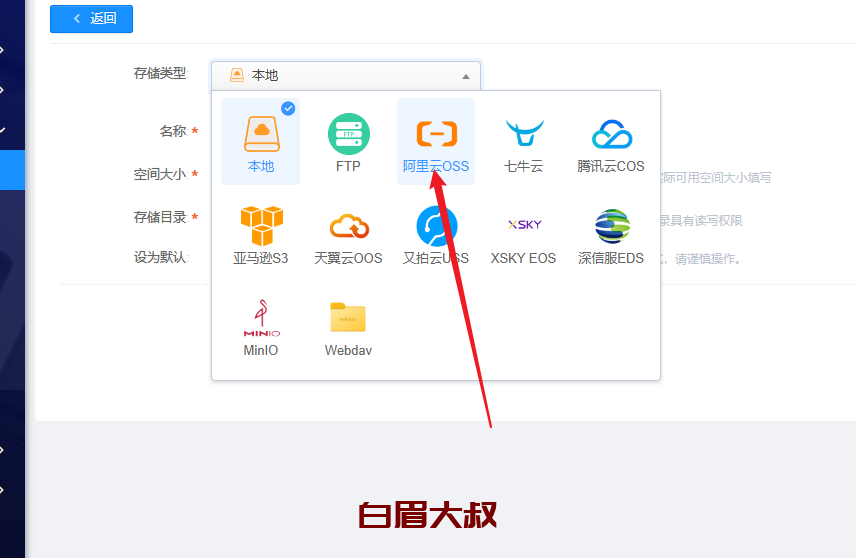Click the 天翼云OOS label text
The width and height of the screenshot is (856, 558).
[348, 258]
